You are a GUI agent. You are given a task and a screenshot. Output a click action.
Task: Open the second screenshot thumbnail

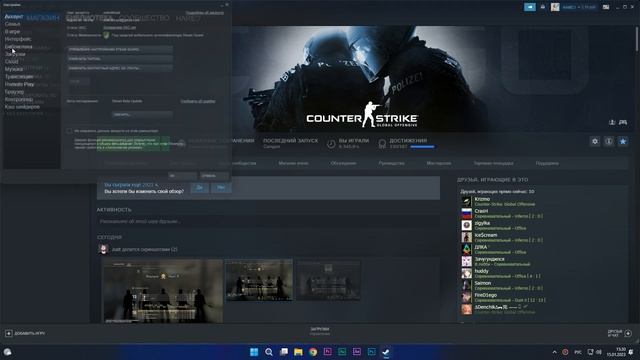pos(259,280)
